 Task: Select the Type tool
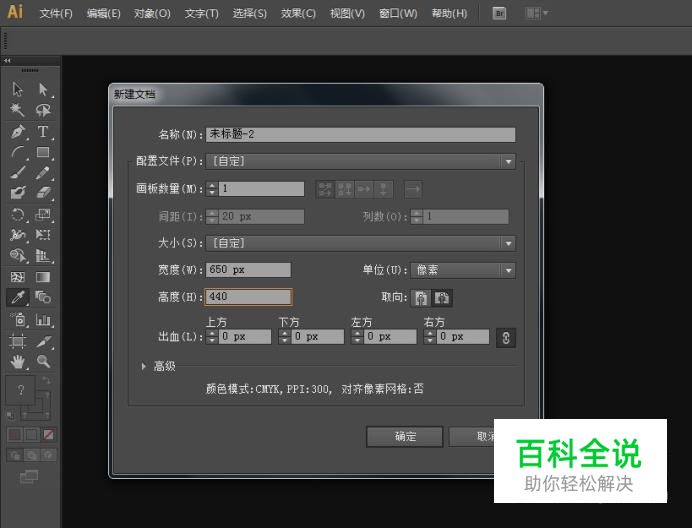pyautogui.click(x=43, y=131)
